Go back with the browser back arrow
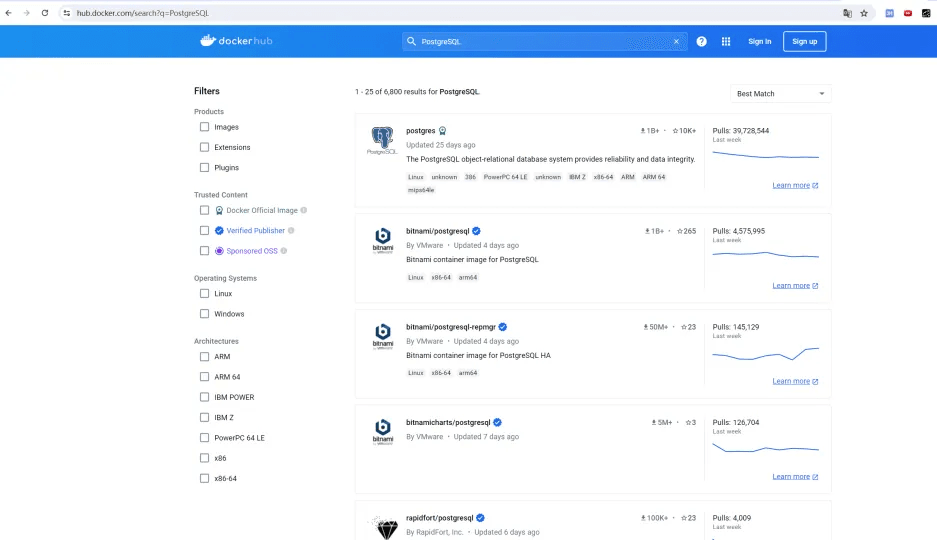Image resolution: width=937 pixels, height=540 pixels. (8, 13)
